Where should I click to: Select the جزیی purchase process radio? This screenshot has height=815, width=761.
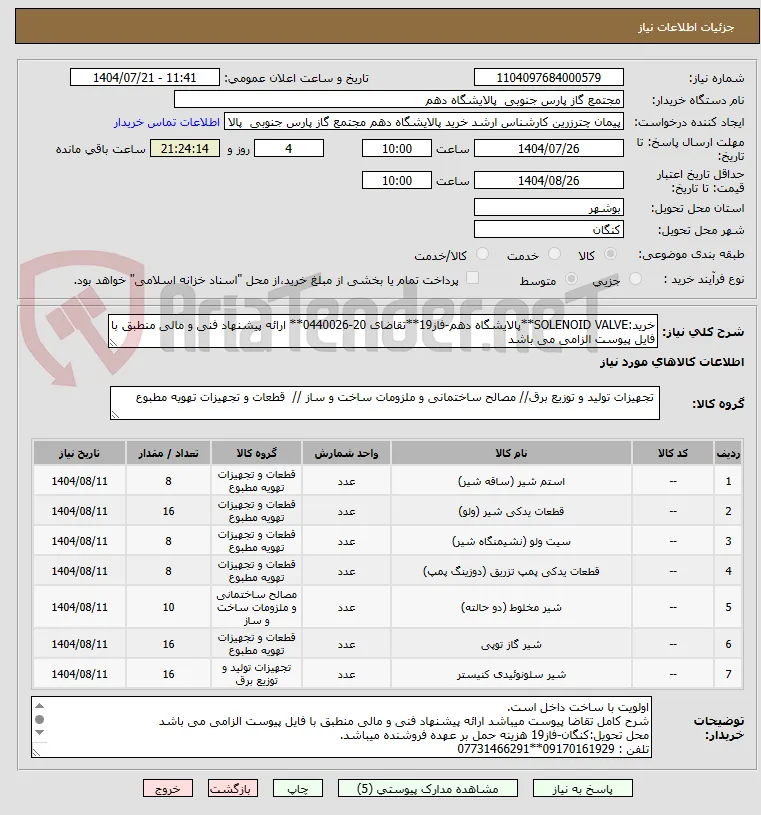[x=635, y=279]
